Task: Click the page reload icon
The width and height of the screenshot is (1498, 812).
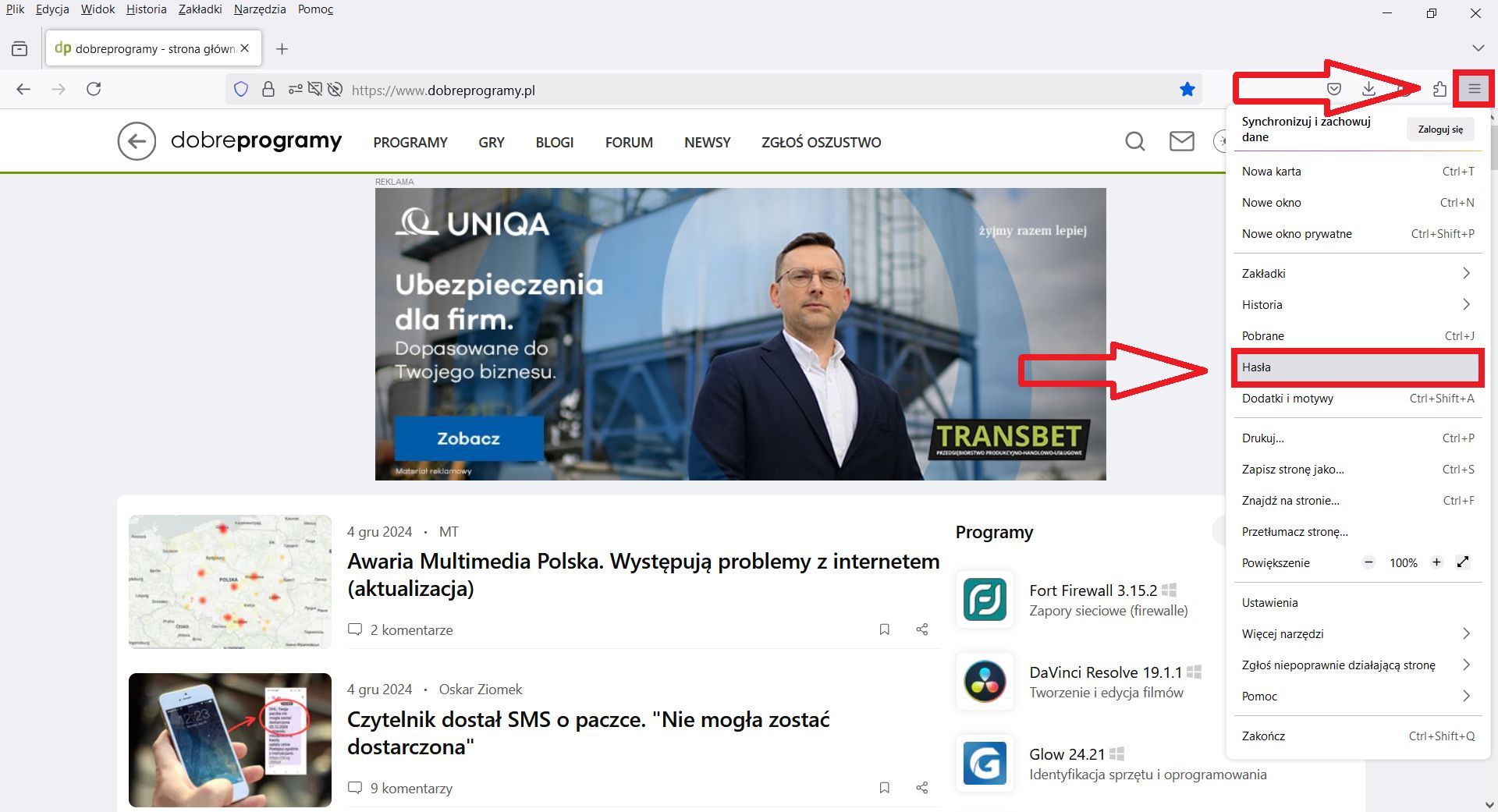Action: click(x=94, y=89)
